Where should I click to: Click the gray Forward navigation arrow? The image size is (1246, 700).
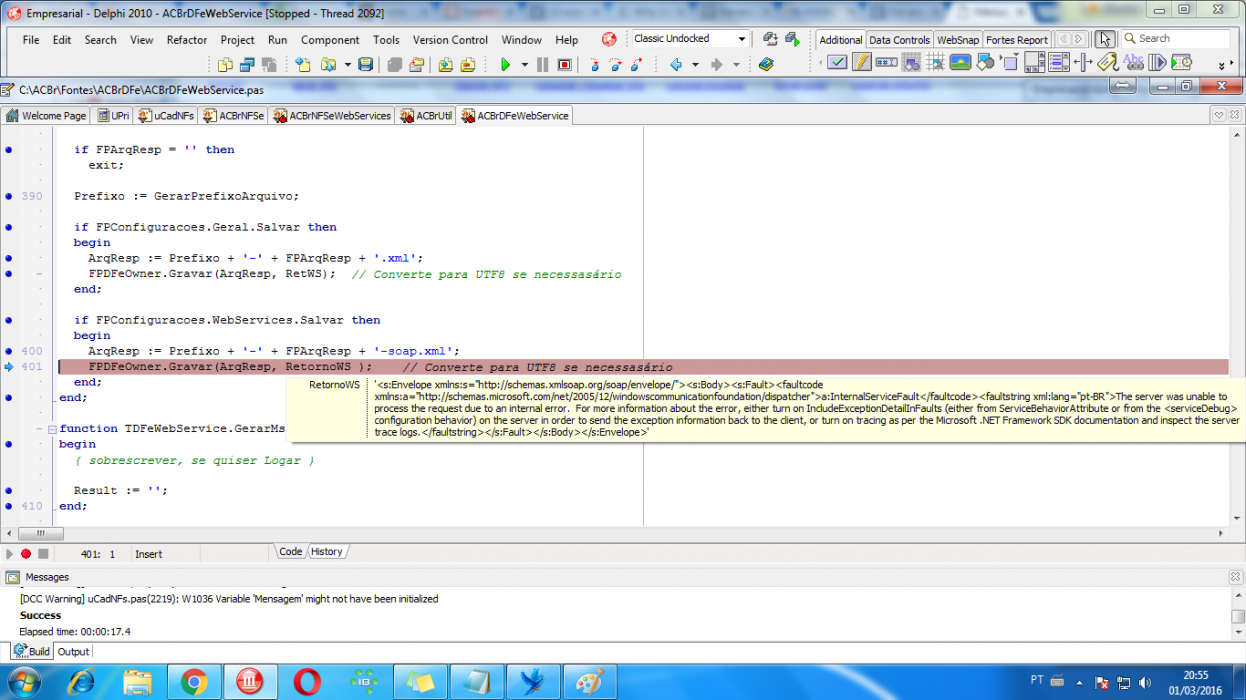(x=716, y=64)
